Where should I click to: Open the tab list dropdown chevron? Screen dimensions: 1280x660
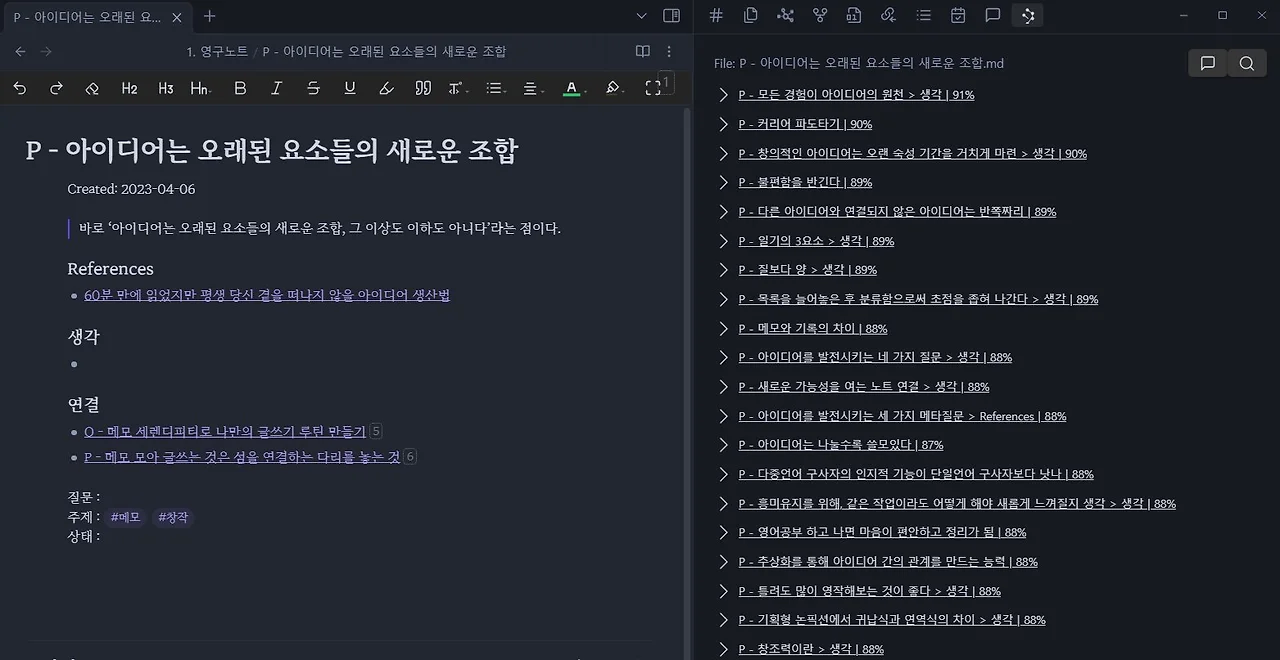[642, 16]
